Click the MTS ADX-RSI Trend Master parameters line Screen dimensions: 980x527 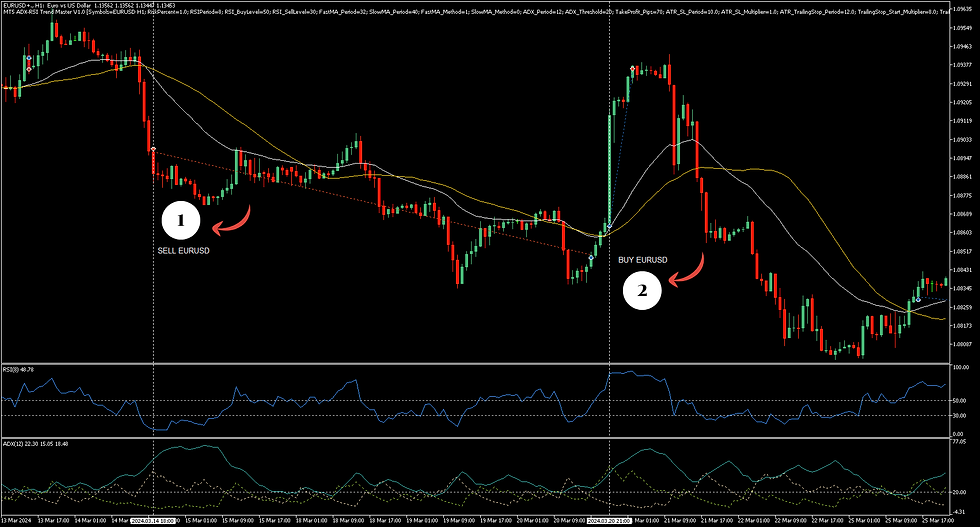[478, 12]
